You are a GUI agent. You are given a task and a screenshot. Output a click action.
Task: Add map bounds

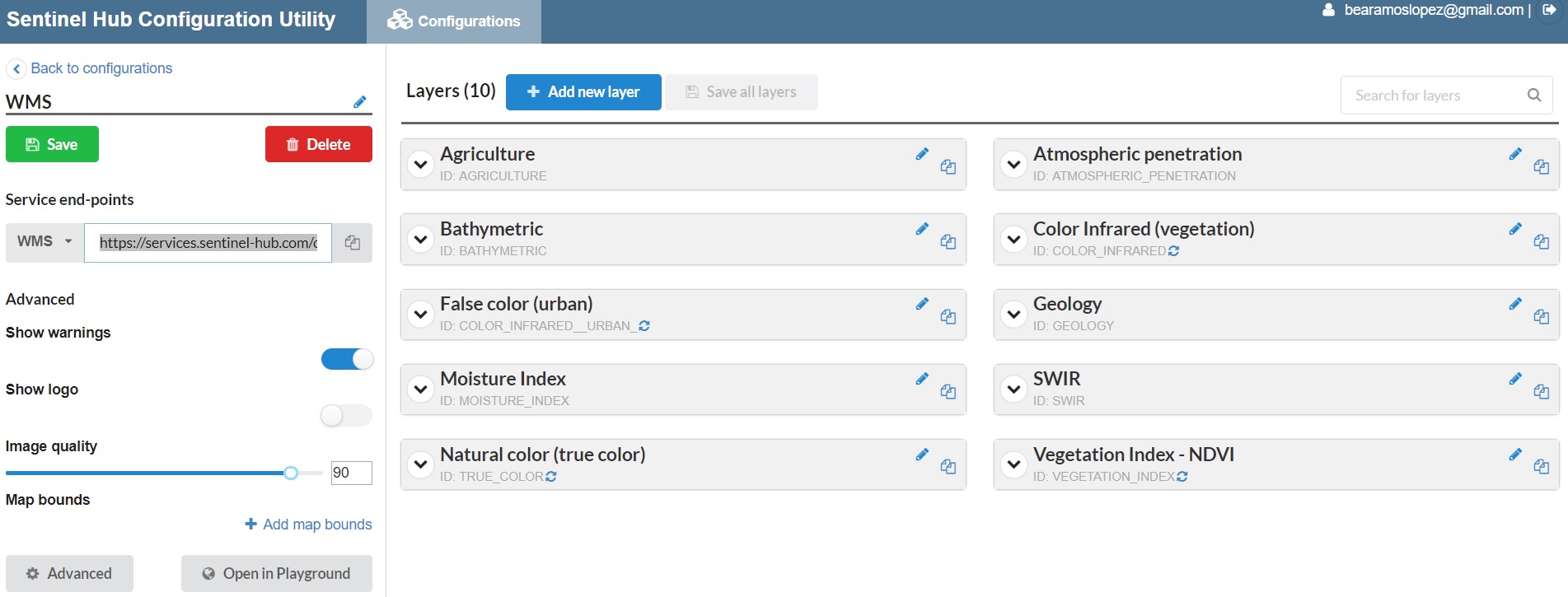coord(308,525)
